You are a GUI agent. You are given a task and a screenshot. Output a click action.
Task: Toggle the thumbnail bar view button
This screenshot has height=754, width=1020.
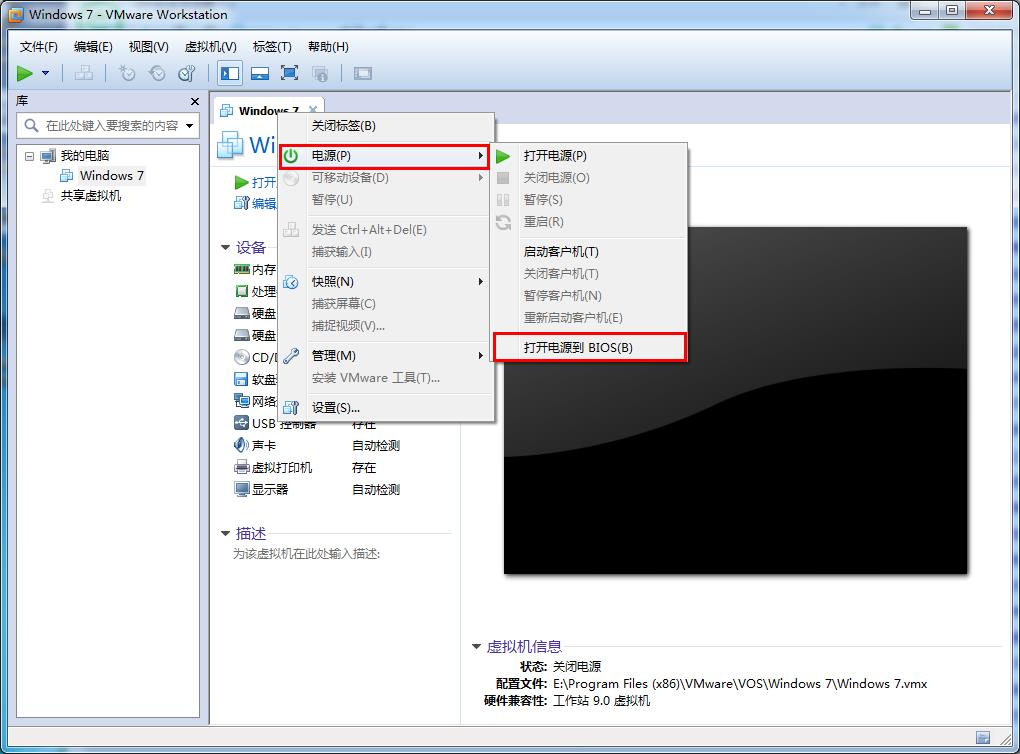click(x=260, y=73)
